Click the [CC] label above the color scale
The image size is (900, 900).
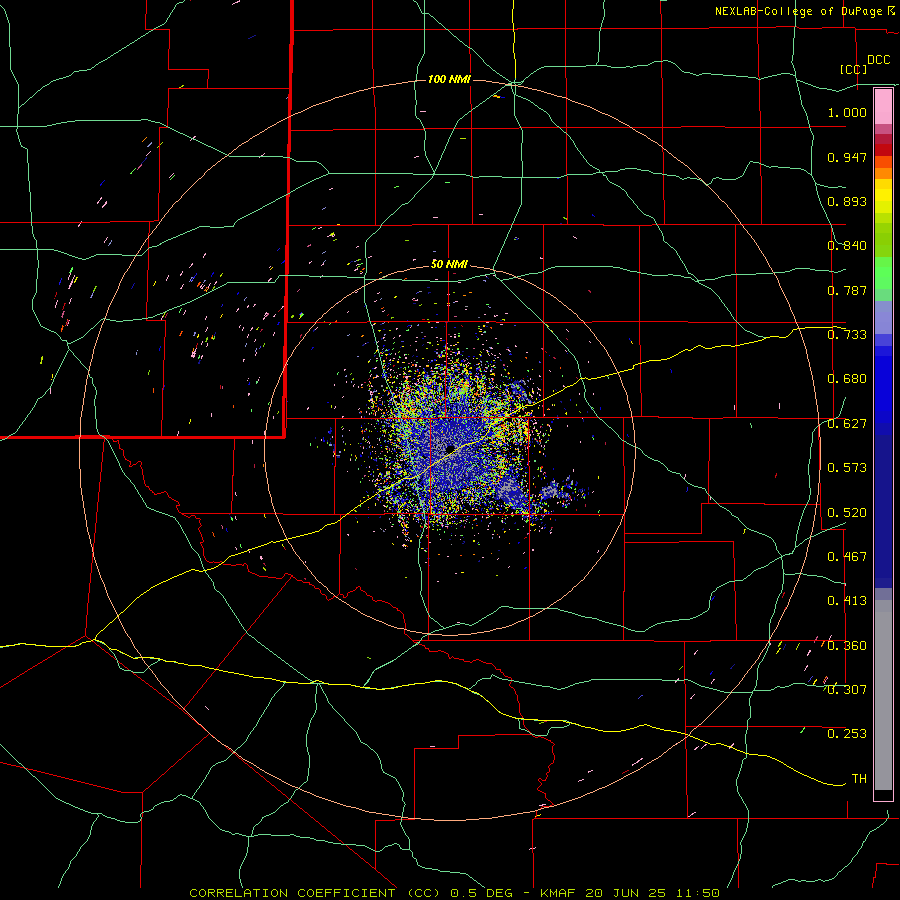pos(854,69)
